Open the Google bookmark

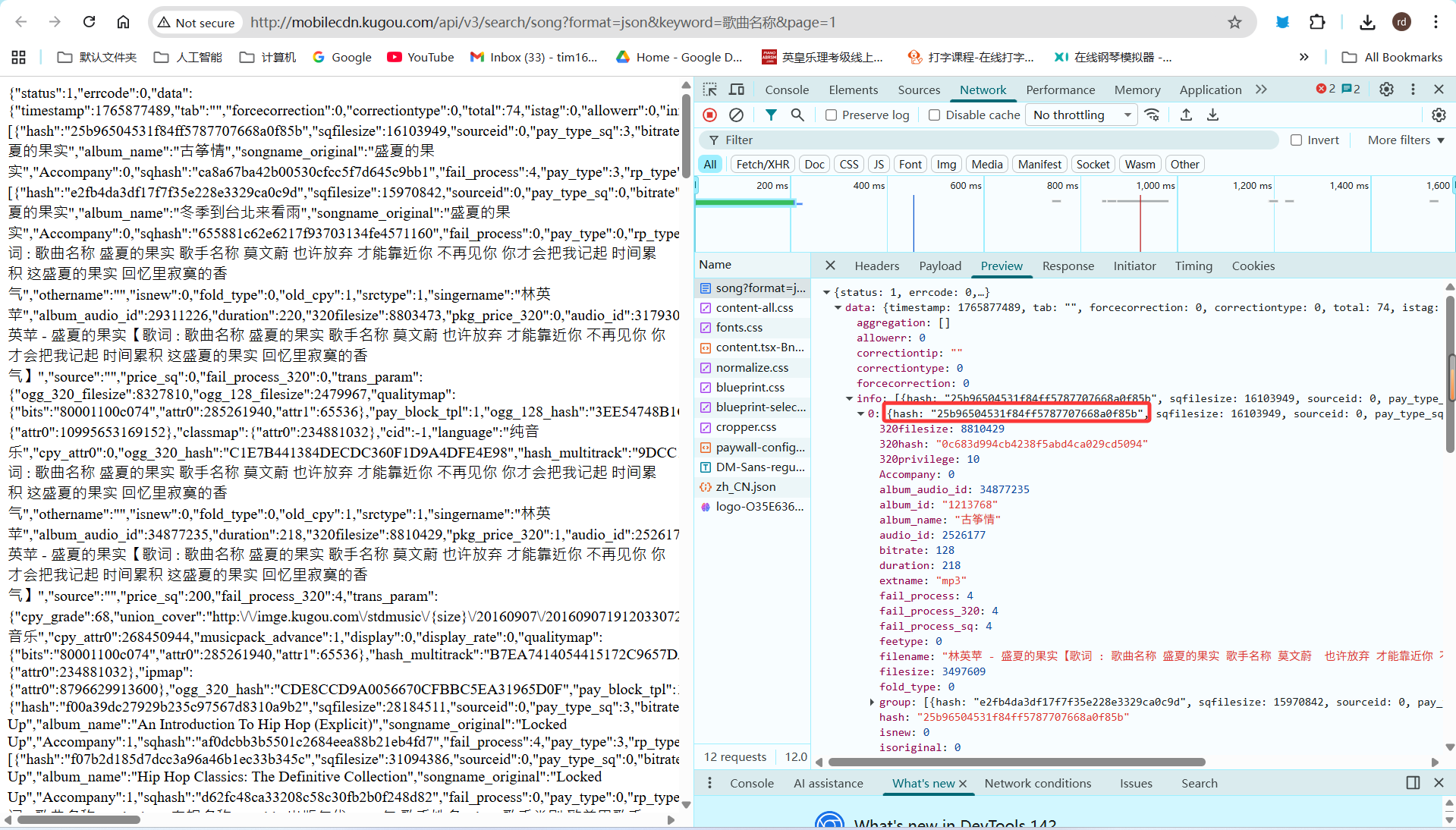[341, 57]
